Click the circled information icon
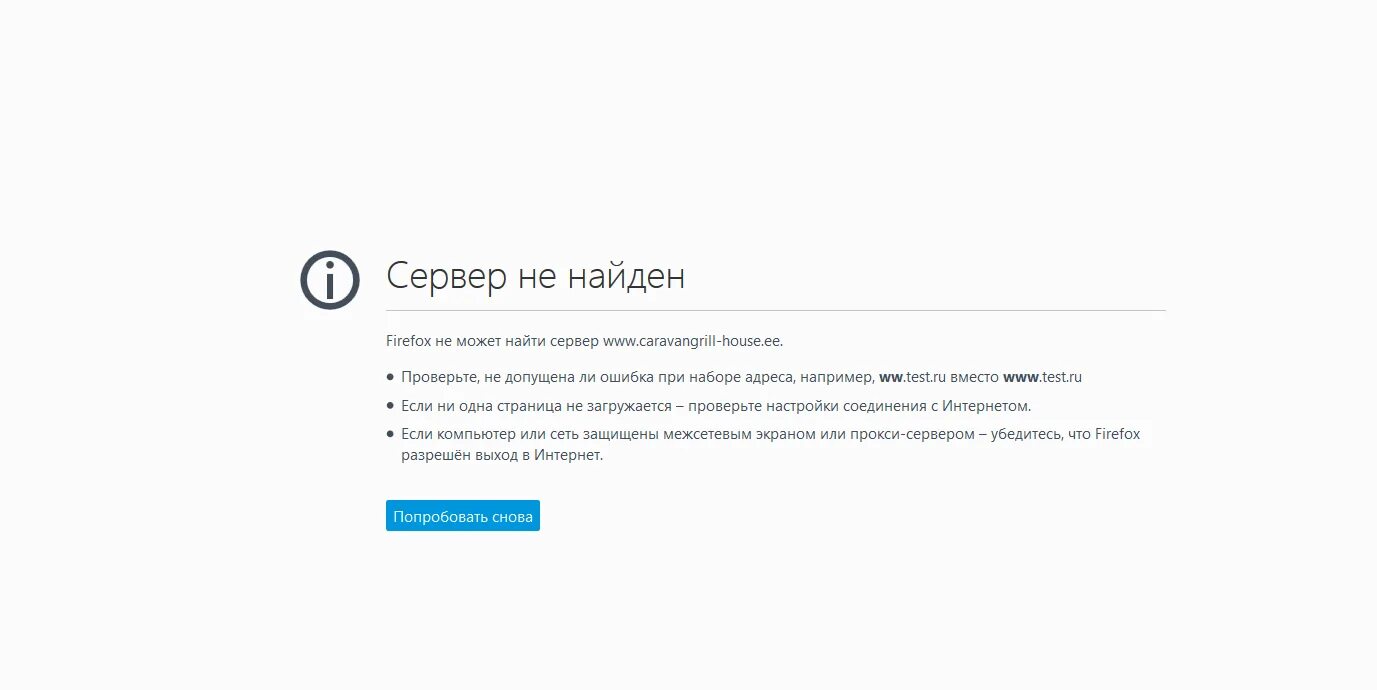Image resolution: width=1377 pixels, height=690 pixels. tap(330, 280)
